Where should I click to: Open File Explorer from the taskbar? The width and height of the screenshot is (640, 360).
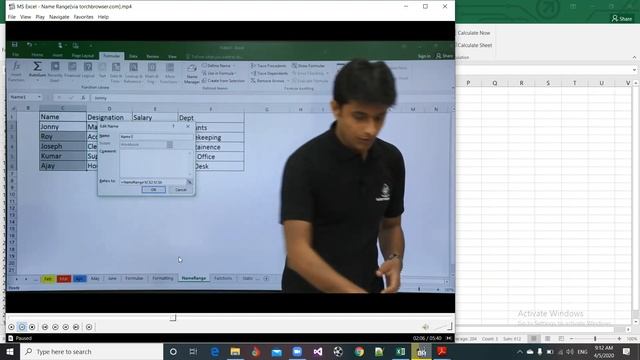[235, 351]
